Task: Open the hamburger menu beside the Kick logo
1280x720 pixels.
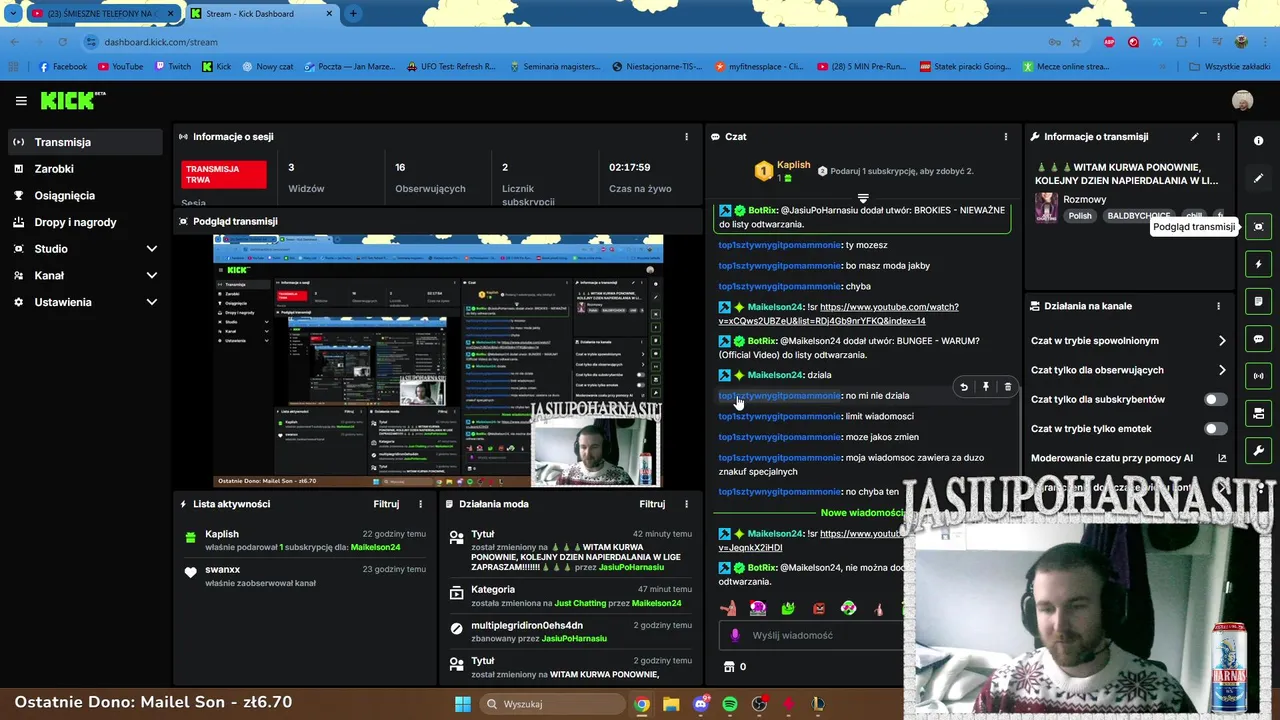Action: tap(21, 101)
